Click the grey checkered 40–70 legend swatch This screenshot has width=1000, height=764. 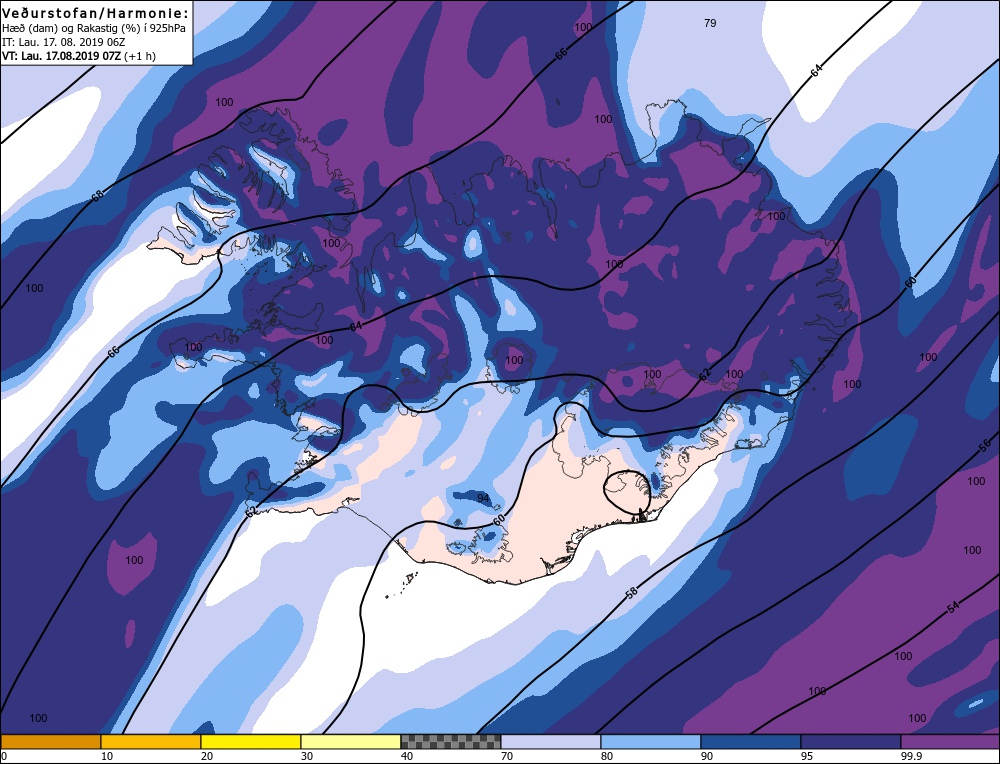click(450, 741)
